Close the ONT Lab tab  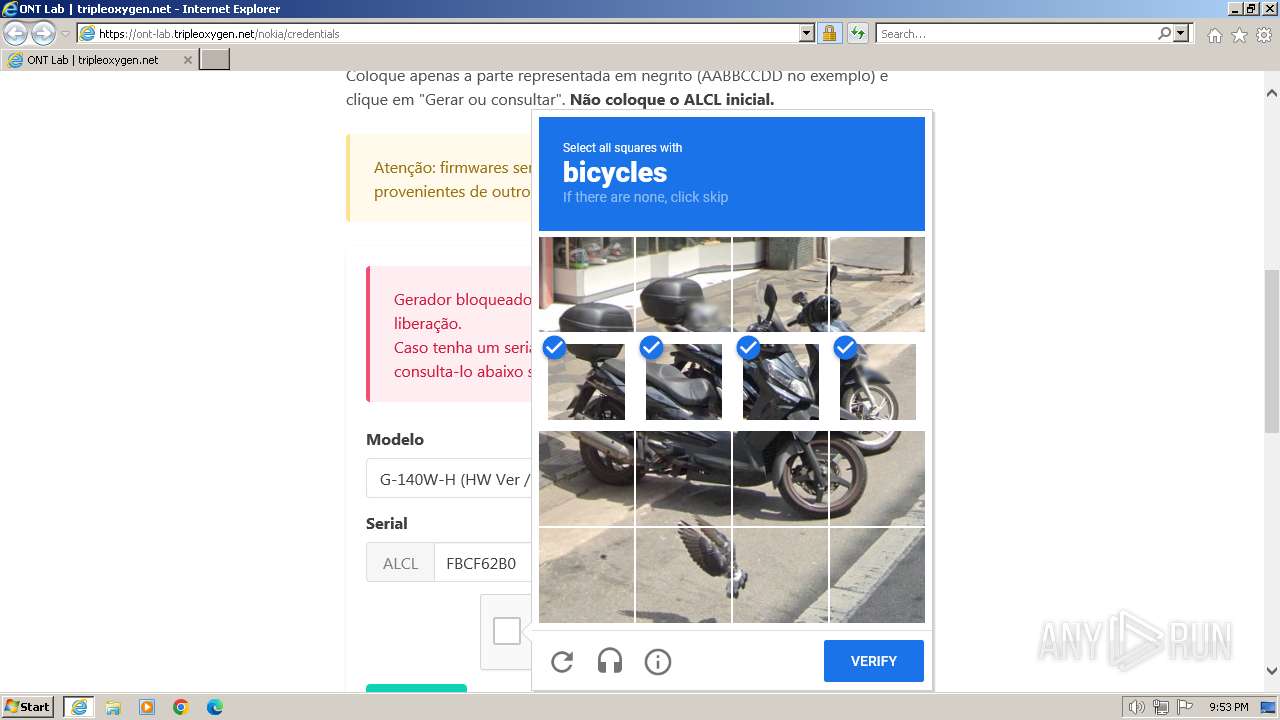(x=188, y=60)
